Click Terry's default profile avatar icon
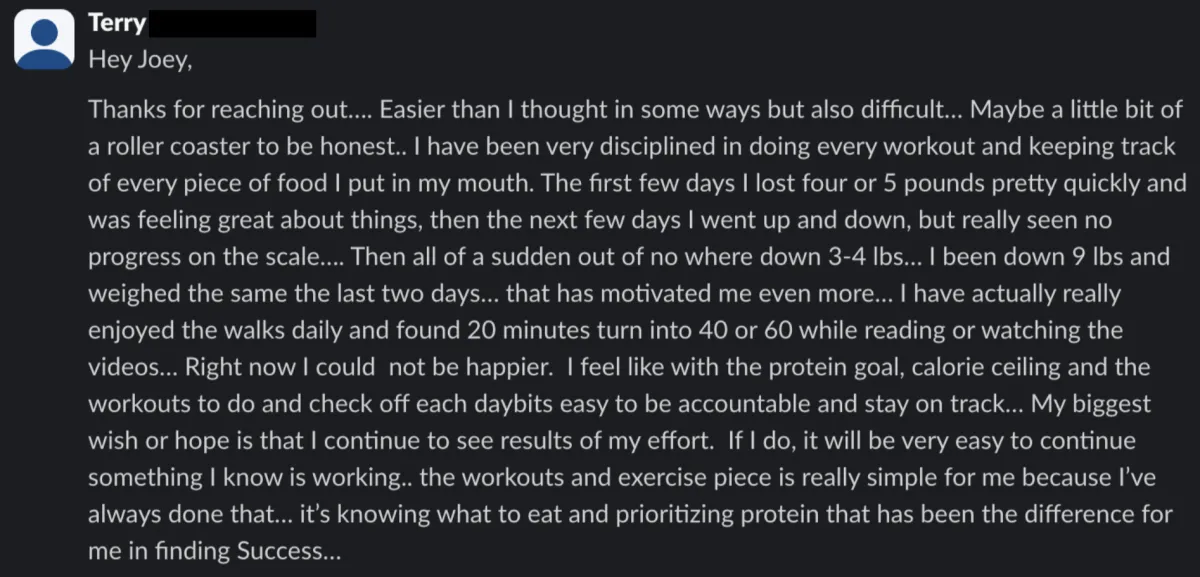This screenshot has height=577, width=1200. pyautogui.click(x=46, y=39)
